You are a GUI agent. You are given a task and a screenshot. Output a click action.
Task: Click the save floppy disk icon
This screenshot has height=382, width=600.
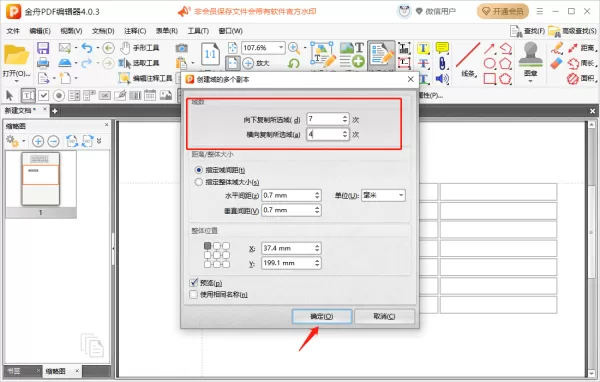click(x=43, y=48)
